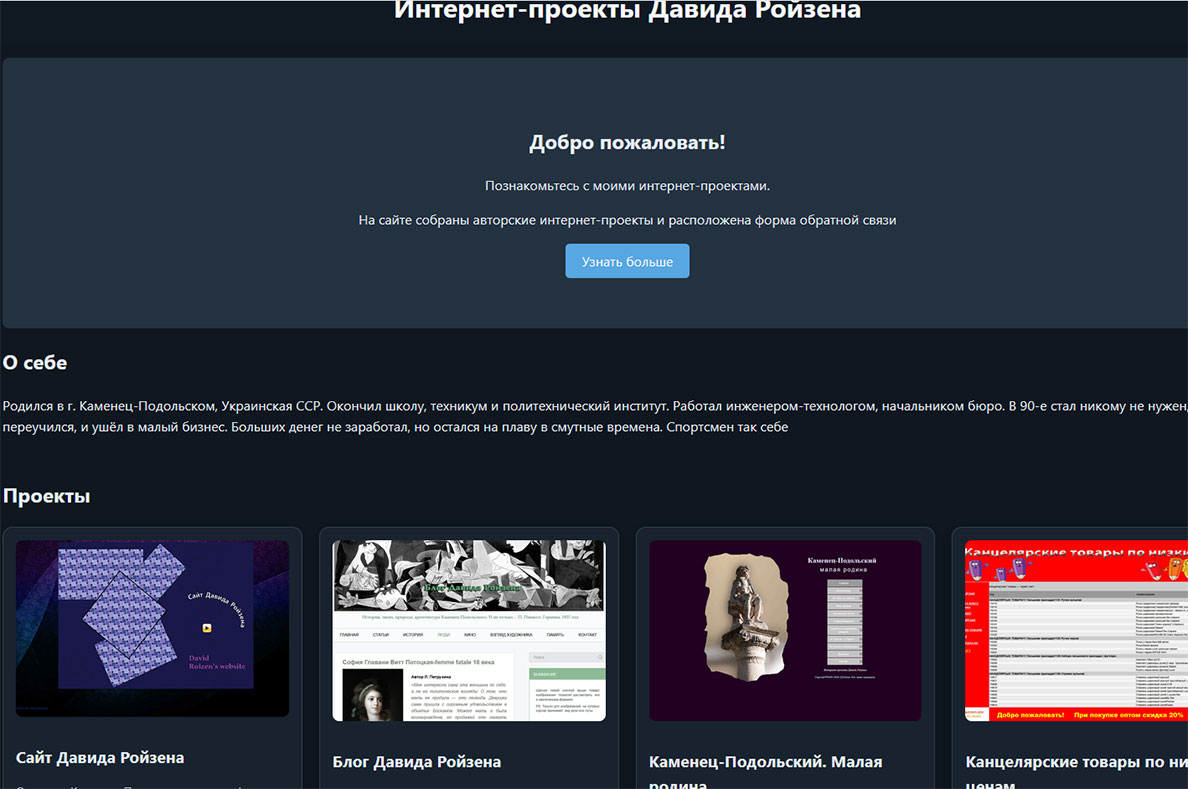Select the "Блог Давида Ройзена" card title

tap(417, 762)
